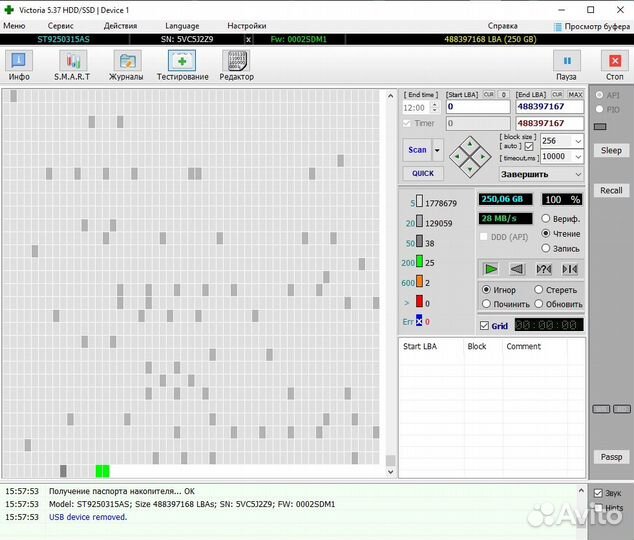Enable the Звук sound checkbox
634x540 pixels.
599,493
